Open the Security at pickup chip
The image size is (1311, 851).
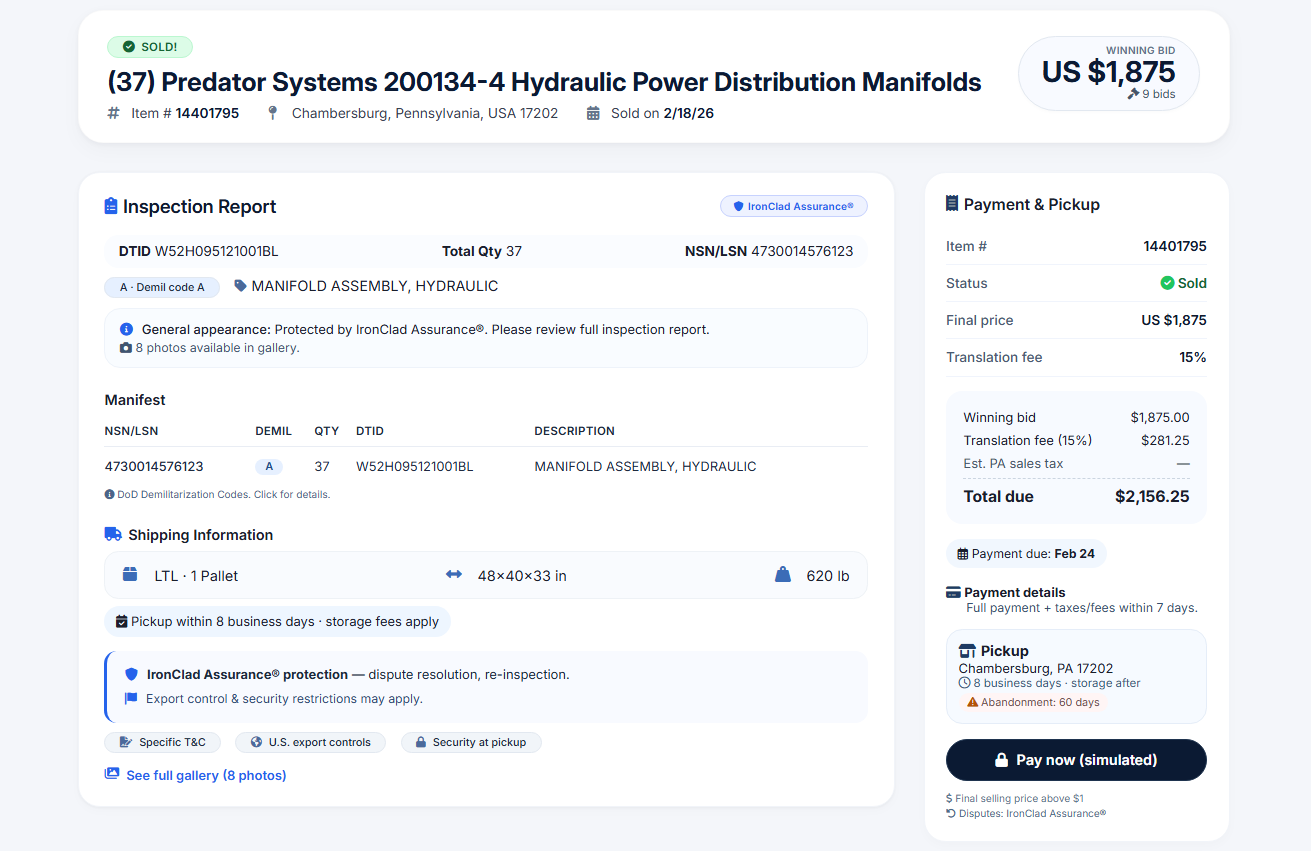coord(471,742)
